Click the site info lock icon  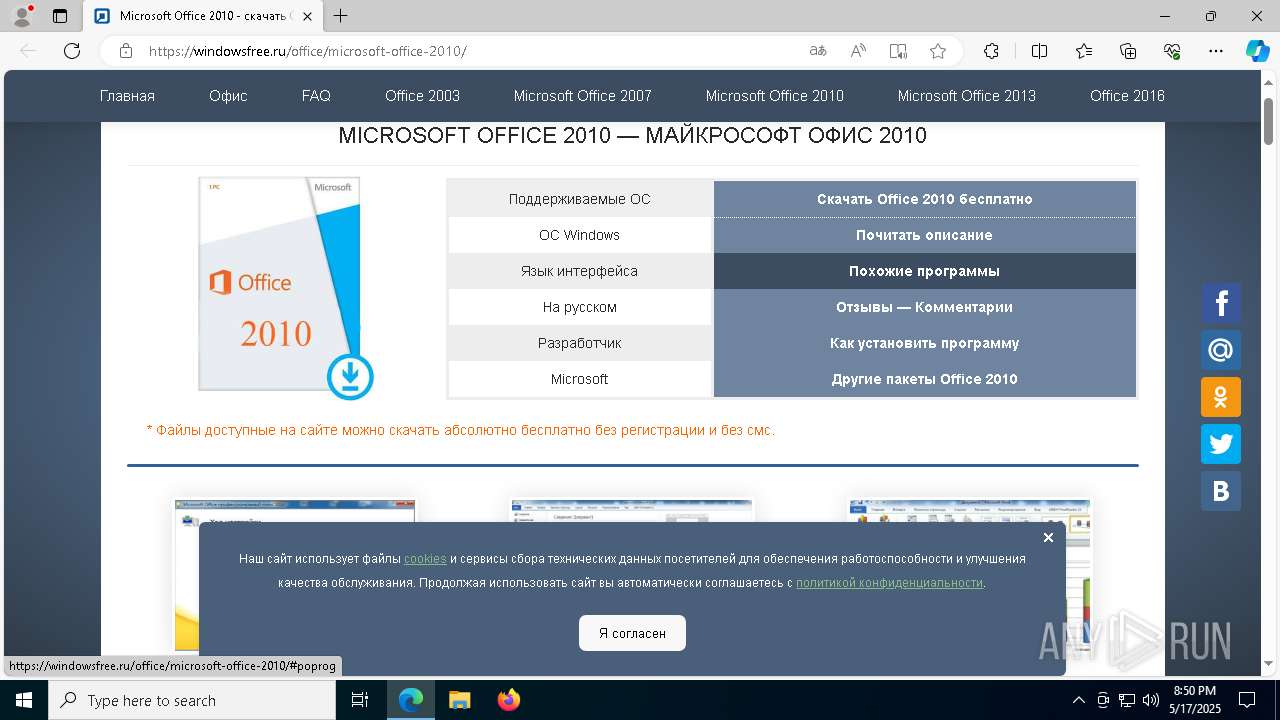[x=126, y=51]
